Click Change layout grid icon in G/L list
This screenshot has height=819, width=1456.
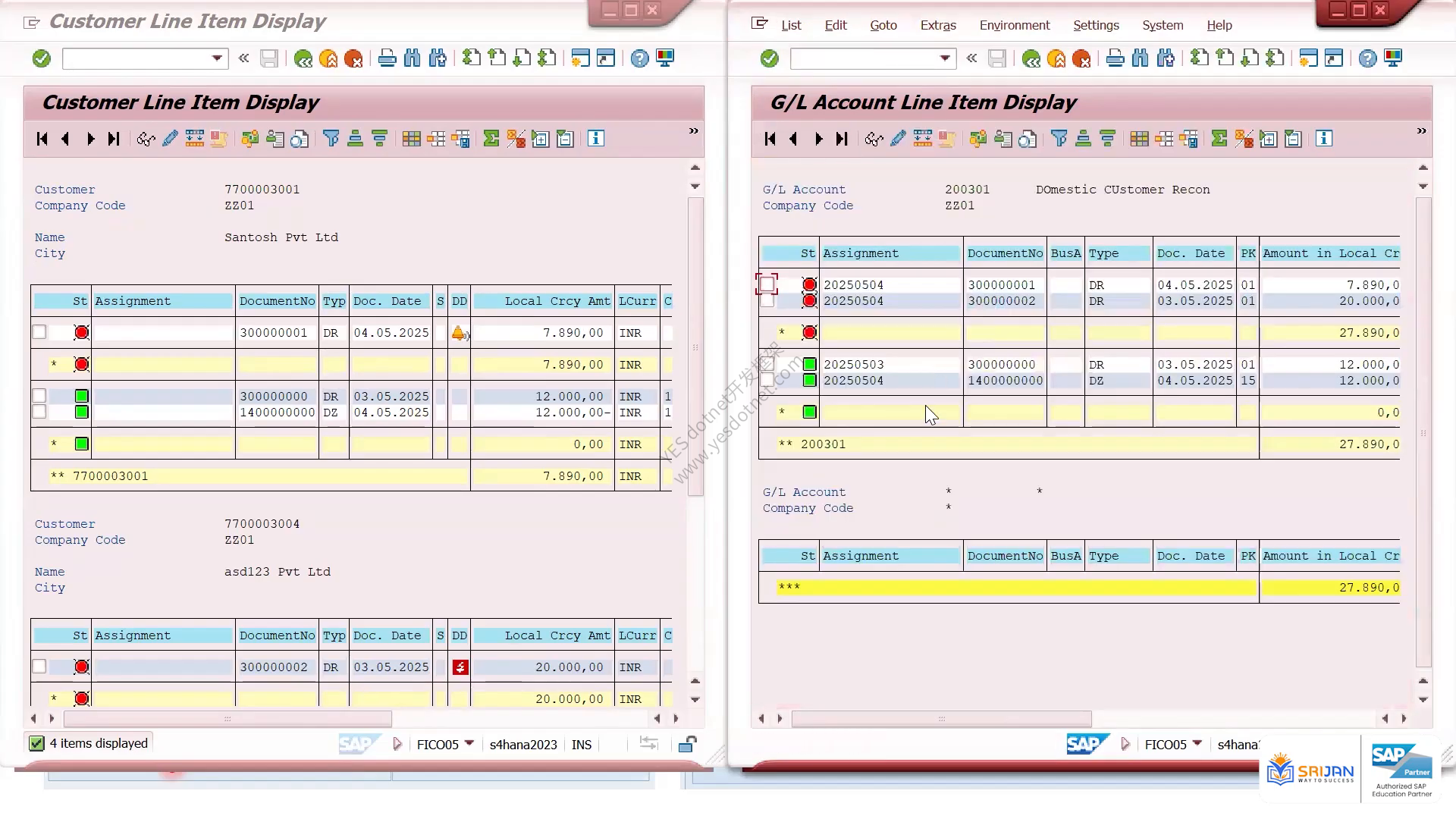[x=1139, y=139]
